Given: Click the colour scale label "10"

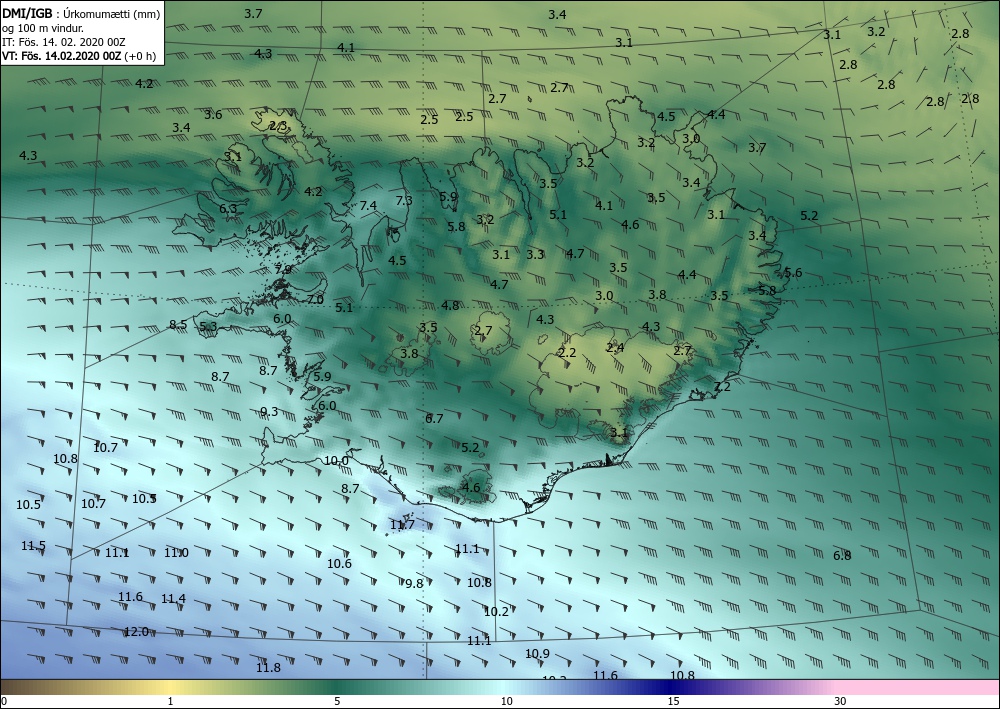Looking at the screenshot, I should [506, 701].
